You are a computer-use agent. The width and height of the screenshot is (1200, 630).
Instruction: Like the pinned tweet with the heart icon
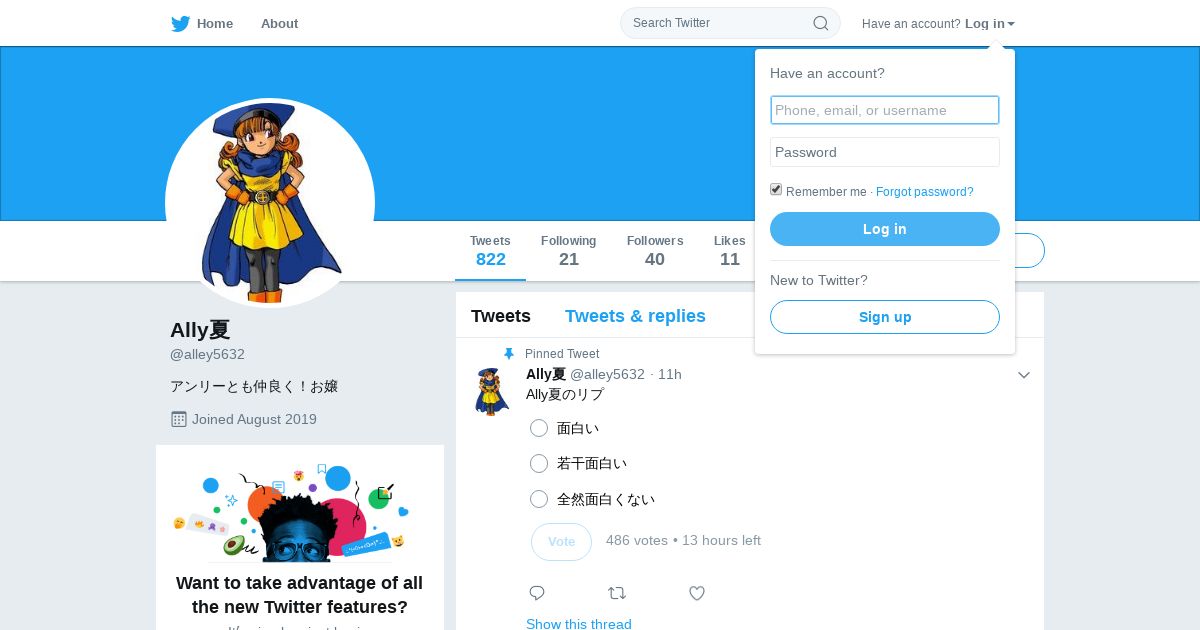click(697, 593)
